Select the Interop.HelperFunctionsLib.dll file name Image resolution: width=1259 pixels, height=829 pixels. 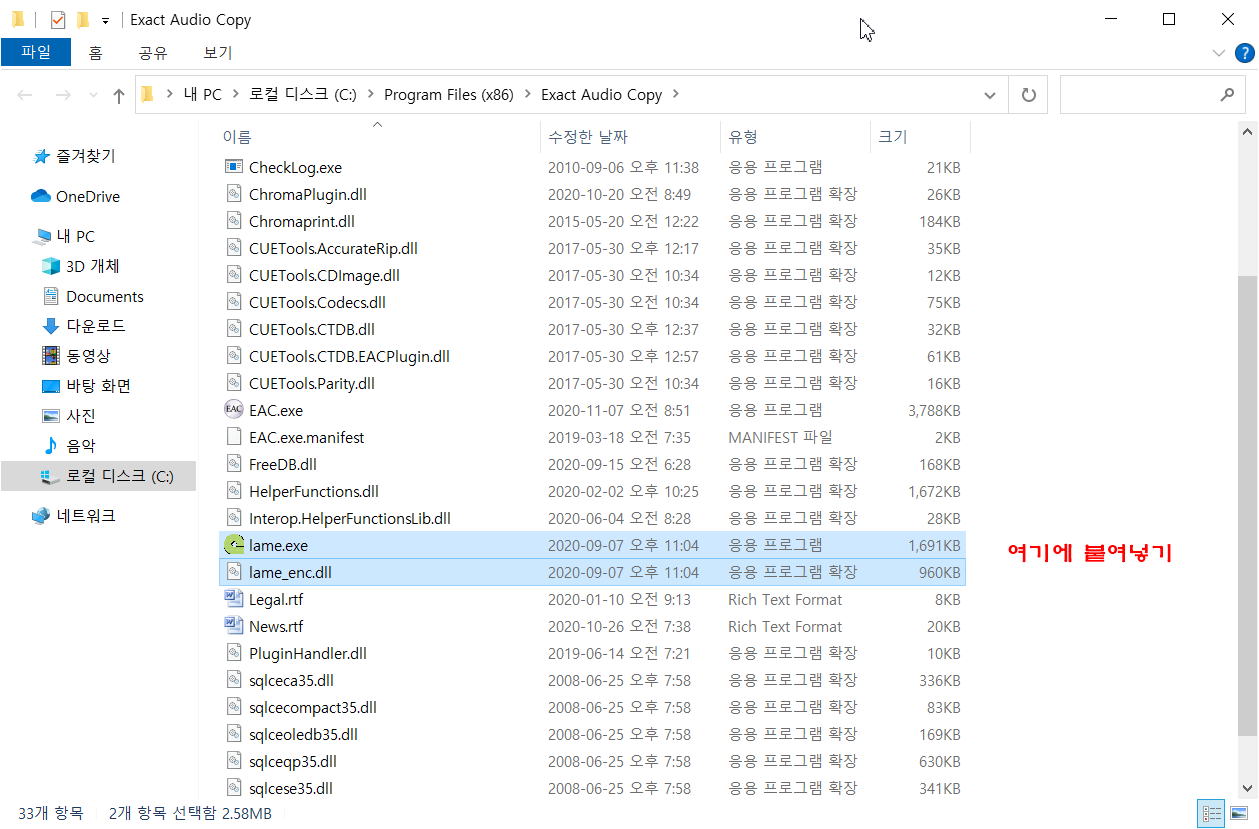tap(350, 518)
